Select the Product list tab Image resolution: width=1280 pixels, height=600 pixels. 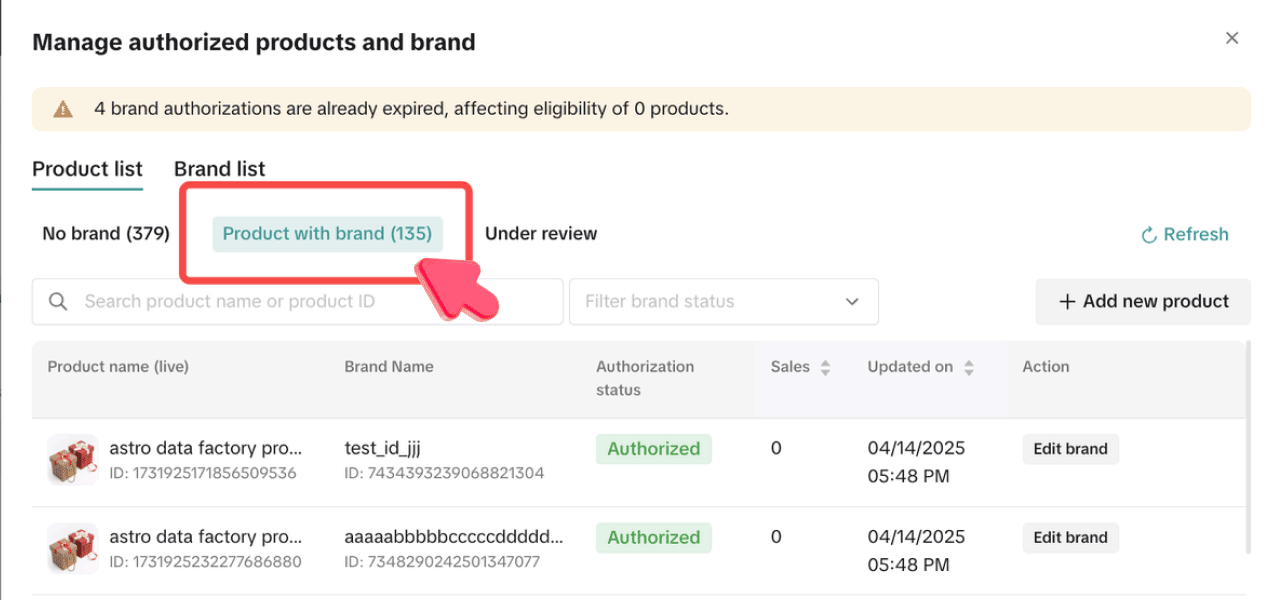pos(87,169)
